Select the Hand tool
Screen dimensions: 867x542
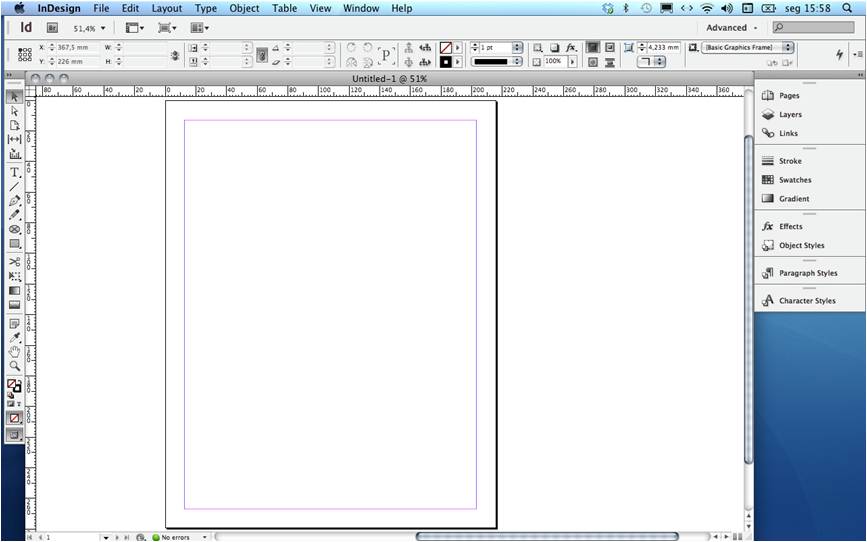(x=14, y=352)
